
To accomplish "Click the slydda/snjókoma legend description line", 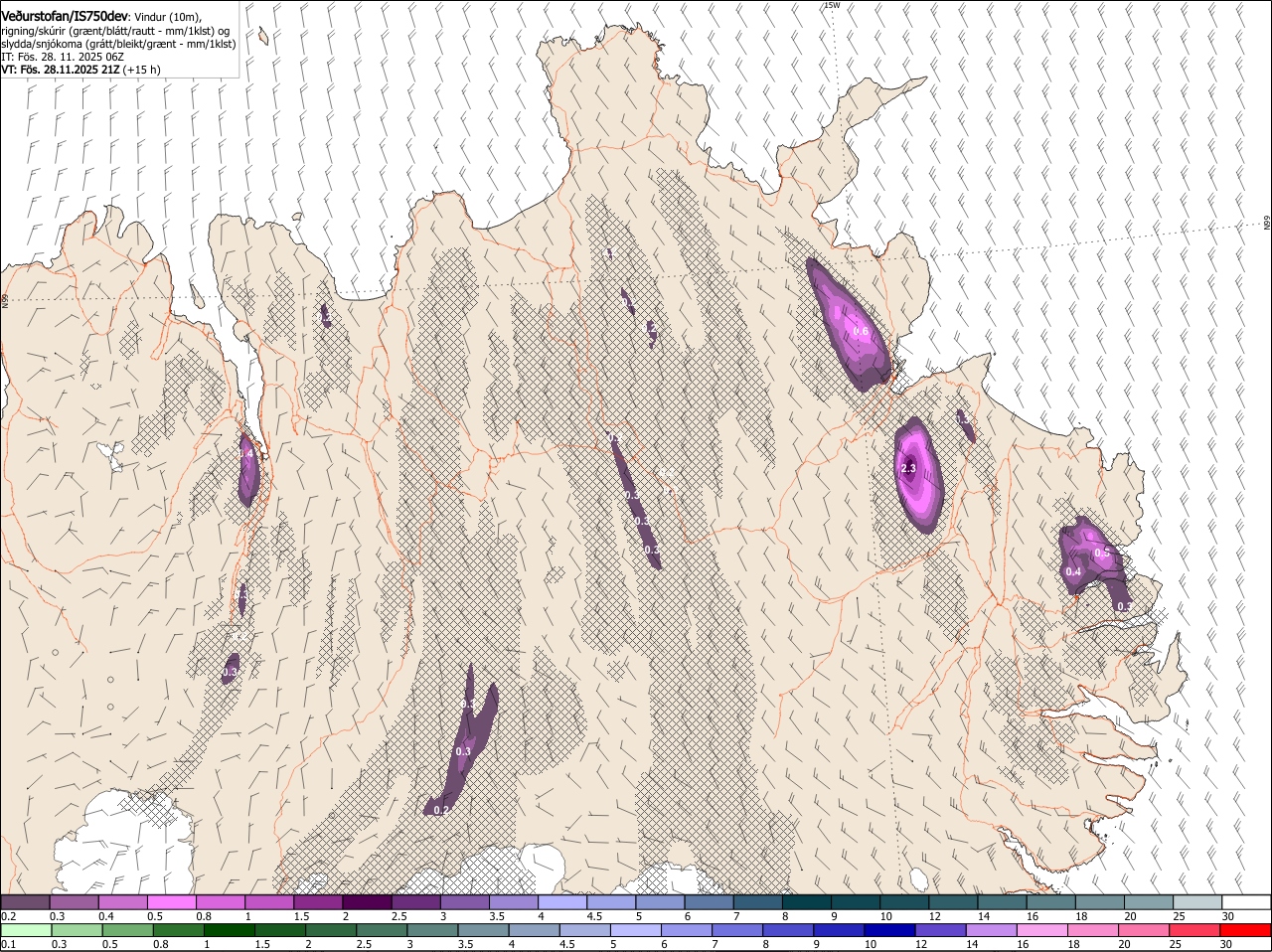I will (118, 44).
